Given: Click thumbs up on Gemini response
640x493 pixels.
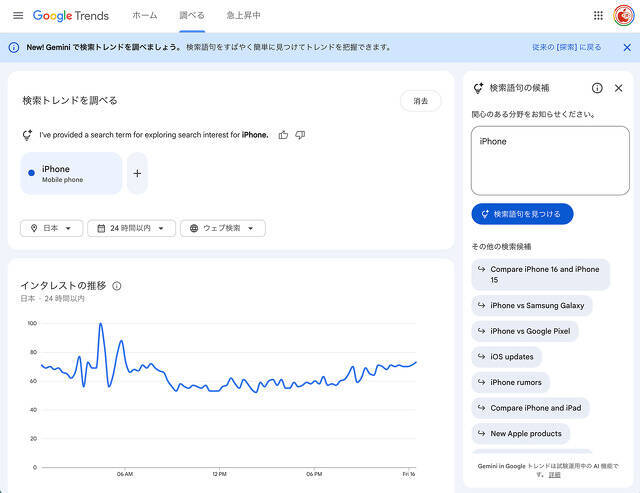Looking at the screenshot, I should pos(283,135).
